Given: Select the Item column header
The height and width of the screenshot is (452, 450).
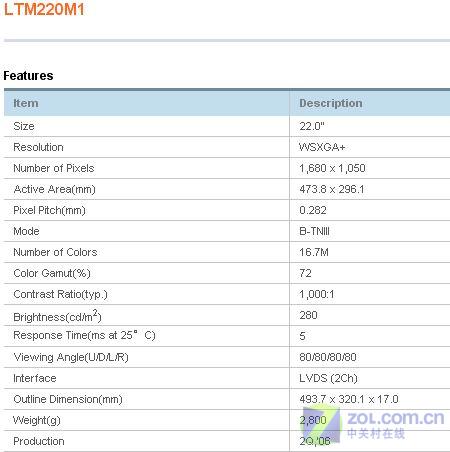Looking at the screenshot, I should click(26, 103).
